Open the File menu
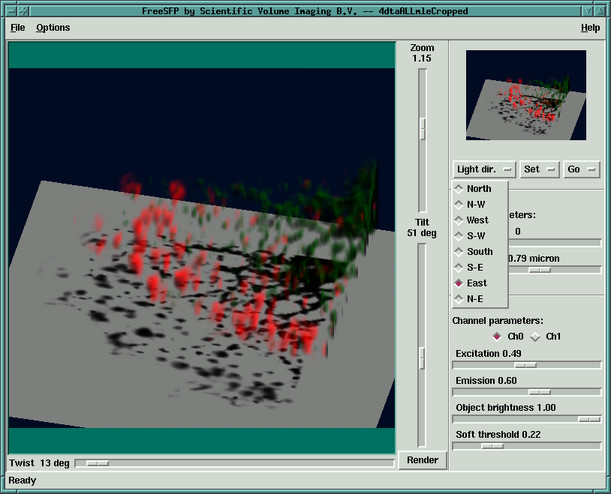 [x=18, y=28]
